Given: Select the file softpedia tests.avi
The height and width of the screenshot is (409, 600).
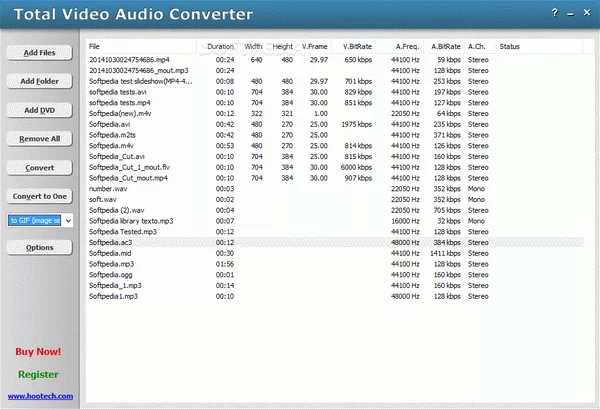Looking at the screenshot, I should click(x=117, y=92).
